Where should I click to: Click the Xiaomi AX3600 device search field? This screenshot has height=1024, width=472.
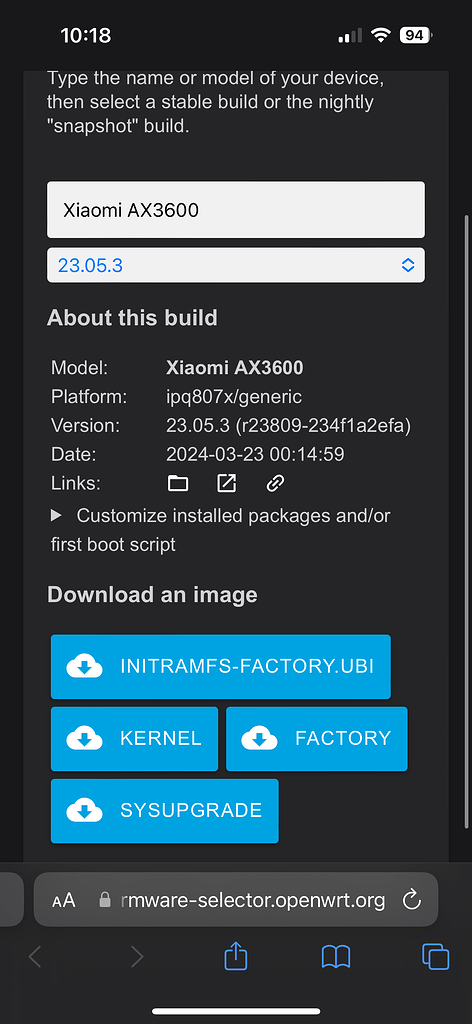(236, 210)
